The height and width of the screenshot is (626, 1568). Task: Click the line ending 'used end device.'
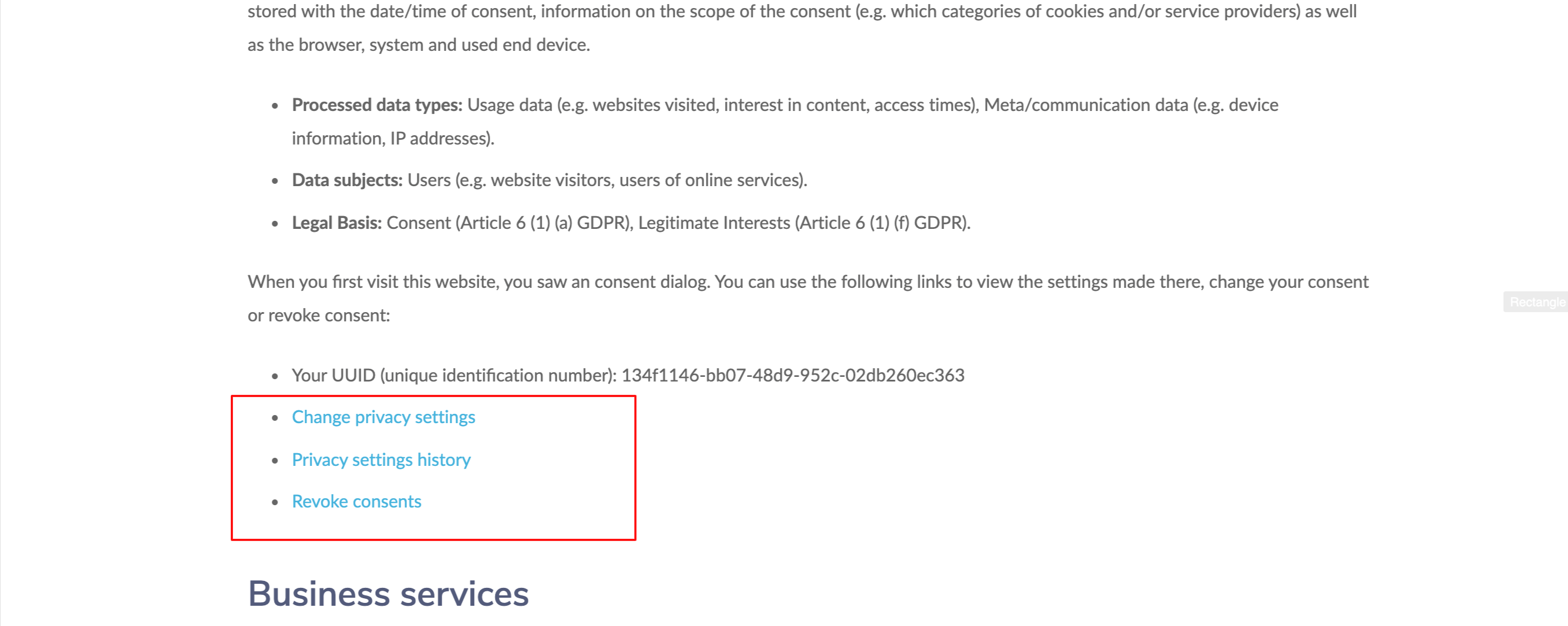pos(418,45)
